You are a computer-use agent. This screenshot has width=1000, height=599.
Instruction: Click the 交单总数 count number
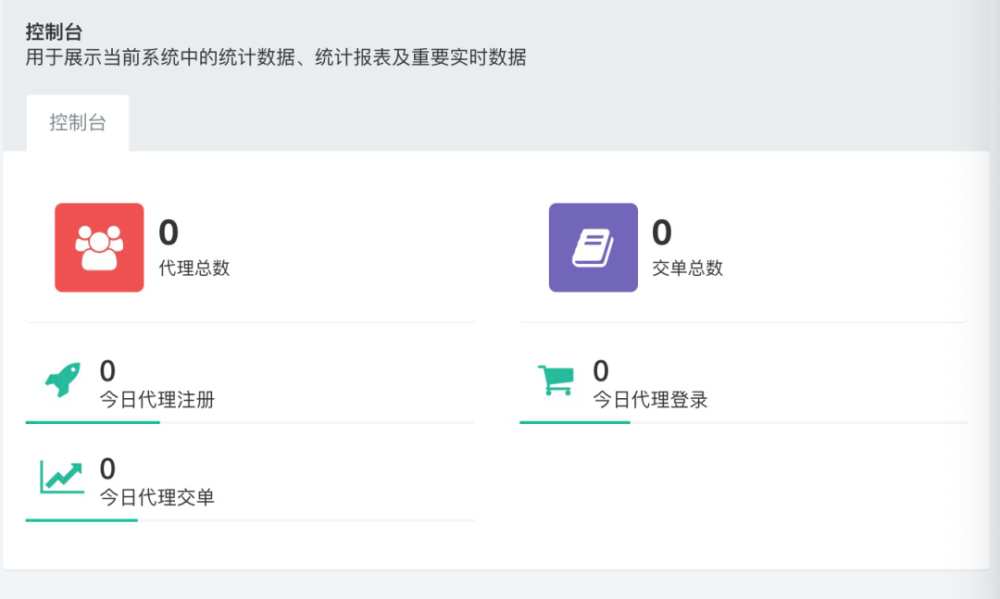click(x=662, y=233)
